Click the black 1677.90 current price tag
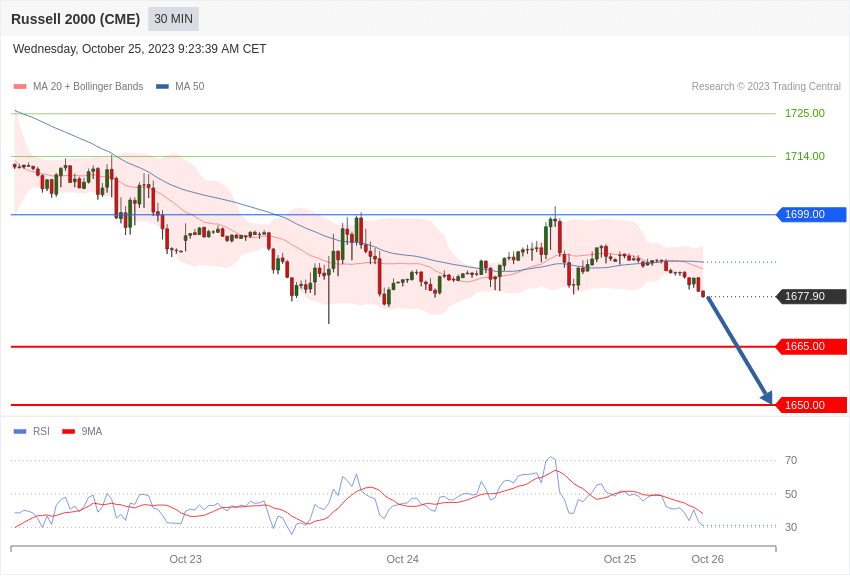 pos(812,296)
